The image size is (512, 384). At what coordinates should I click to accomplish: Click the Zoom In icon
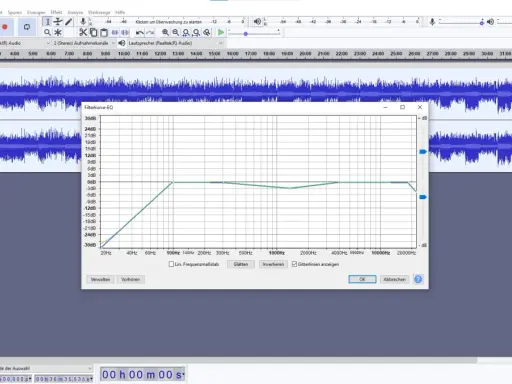[165, 32]
